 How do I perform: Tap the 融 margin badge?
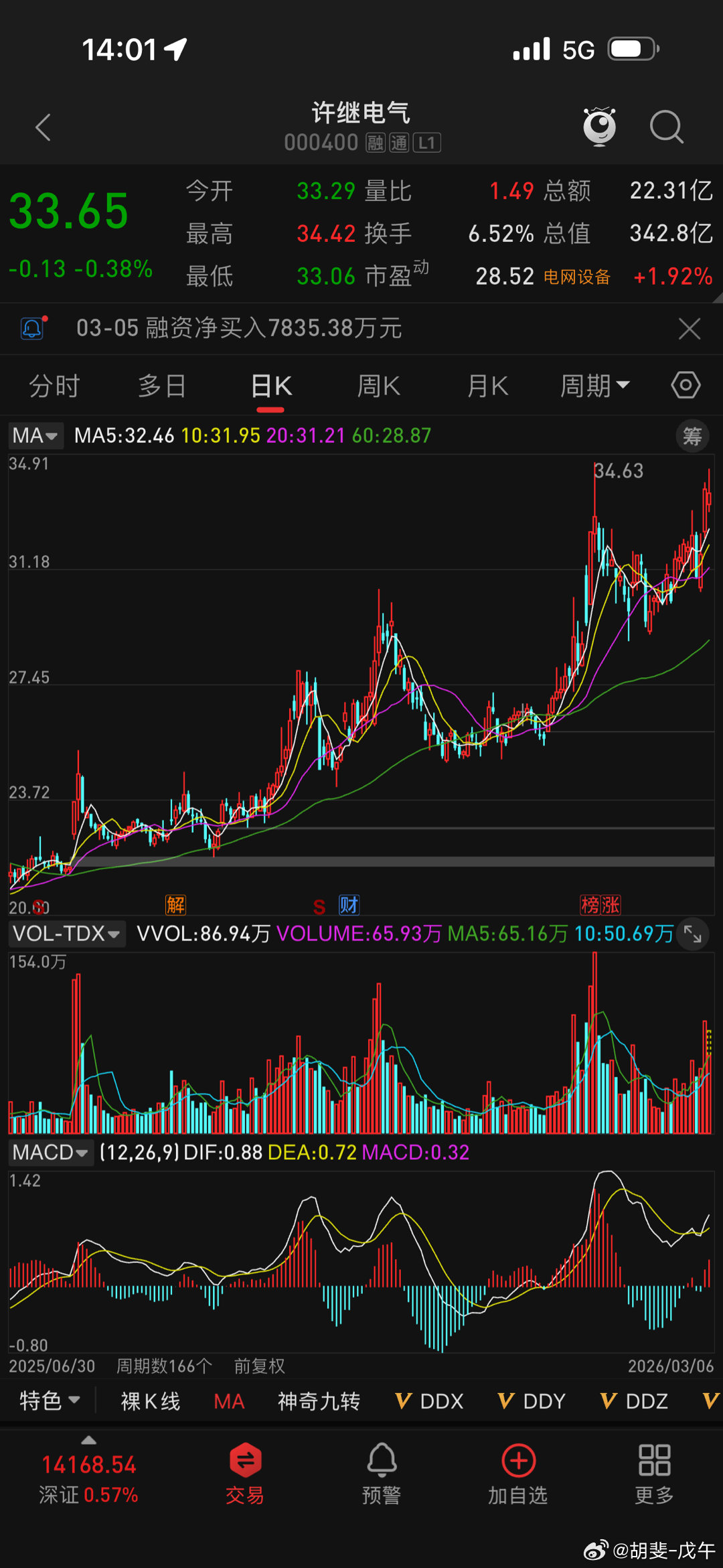coord(376,143)
